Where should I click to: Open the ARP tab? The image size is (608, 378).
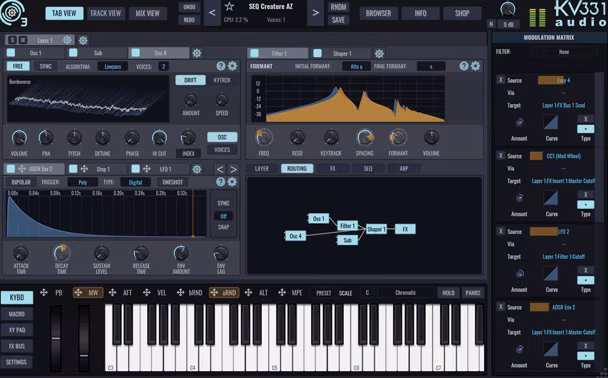coord(404,169)
